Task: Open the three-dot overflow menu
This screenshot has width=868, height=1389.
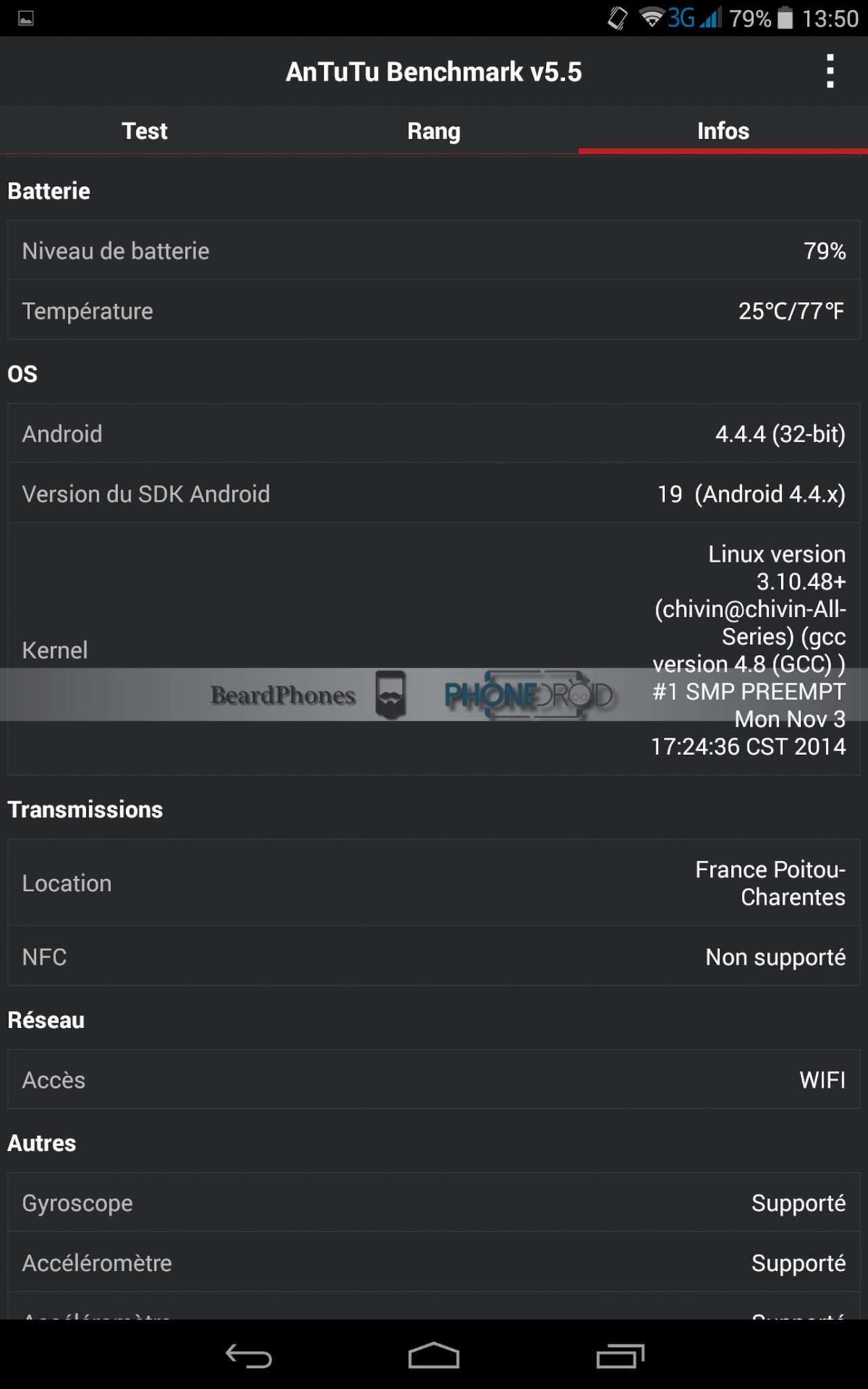Action: pos(830,71)
